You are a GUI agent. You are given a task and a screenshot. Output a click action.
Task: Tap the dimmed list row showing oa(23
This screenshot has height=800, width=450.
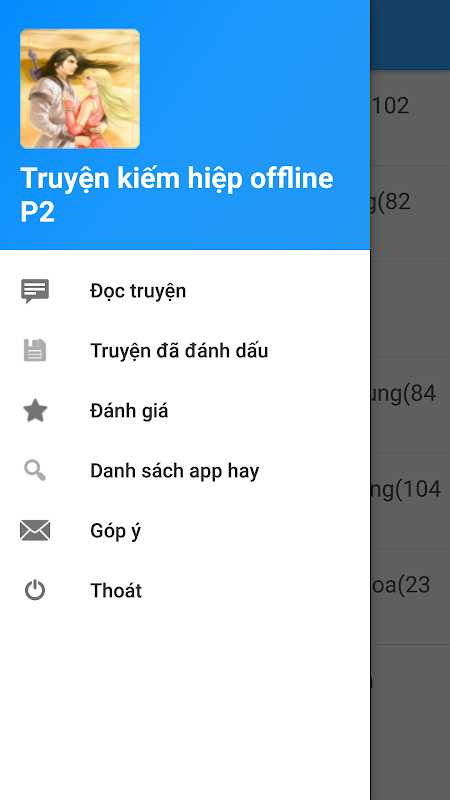click(410, 596)
